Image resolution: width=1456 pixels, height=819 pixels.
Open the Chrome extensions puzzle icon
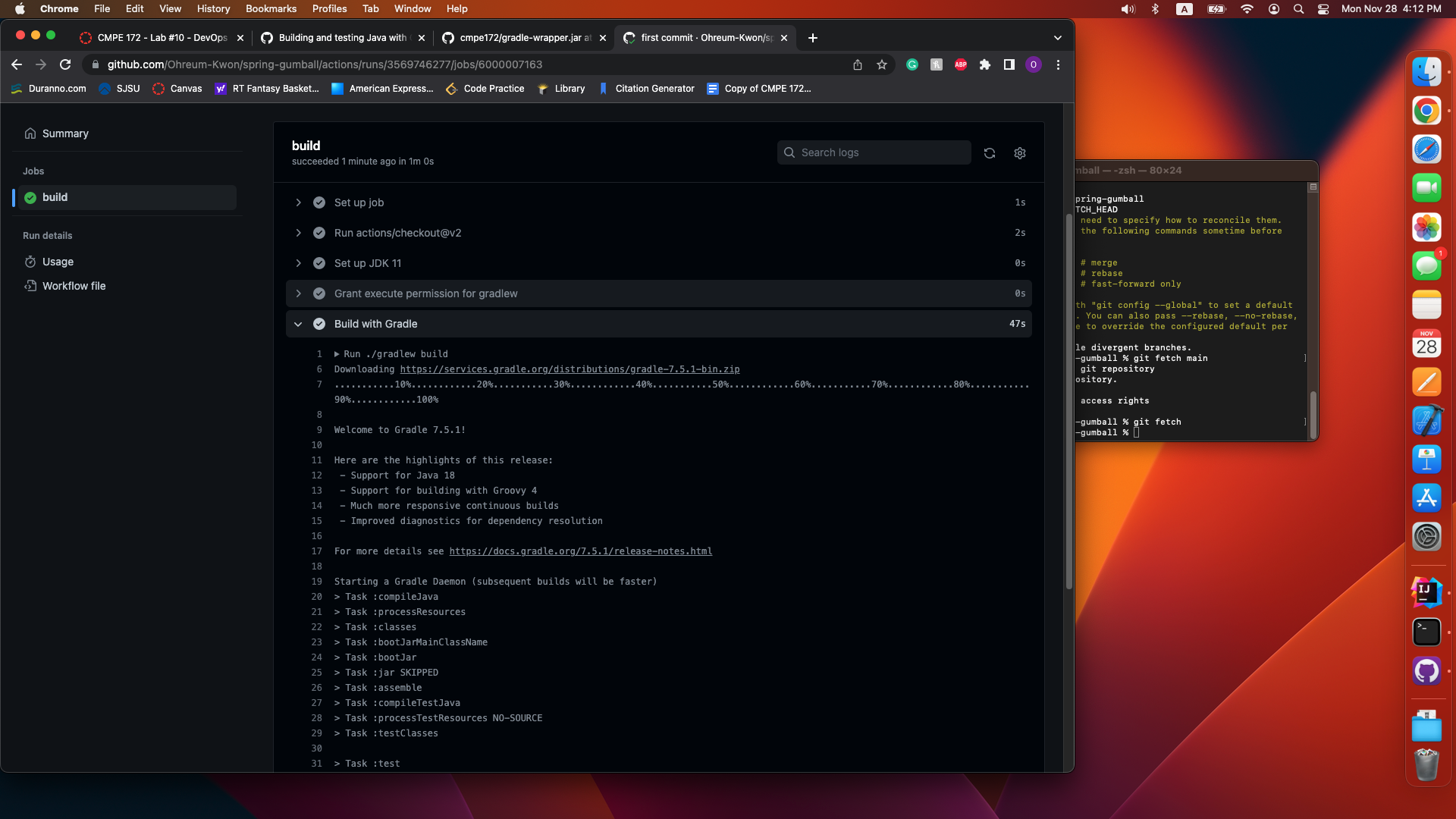[x=985, y=65]
